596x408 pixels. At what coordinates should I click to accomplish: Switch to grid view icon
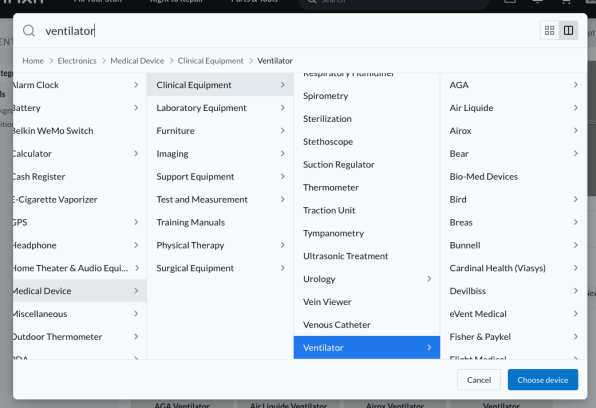pos(549,30)
